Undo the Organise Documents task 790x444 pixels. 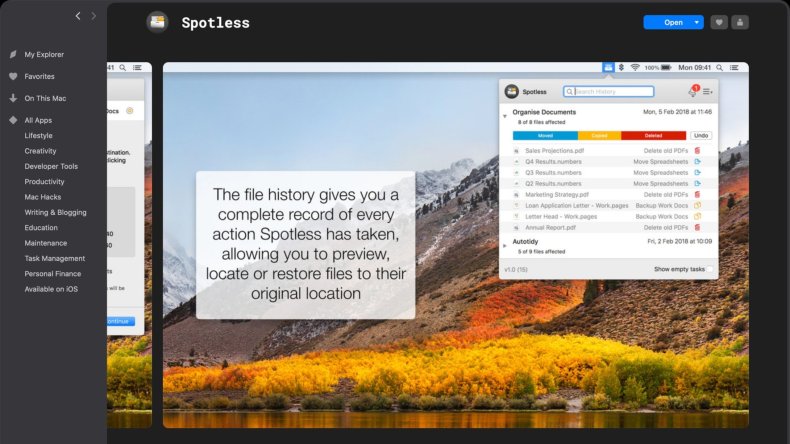coord(701,136)
